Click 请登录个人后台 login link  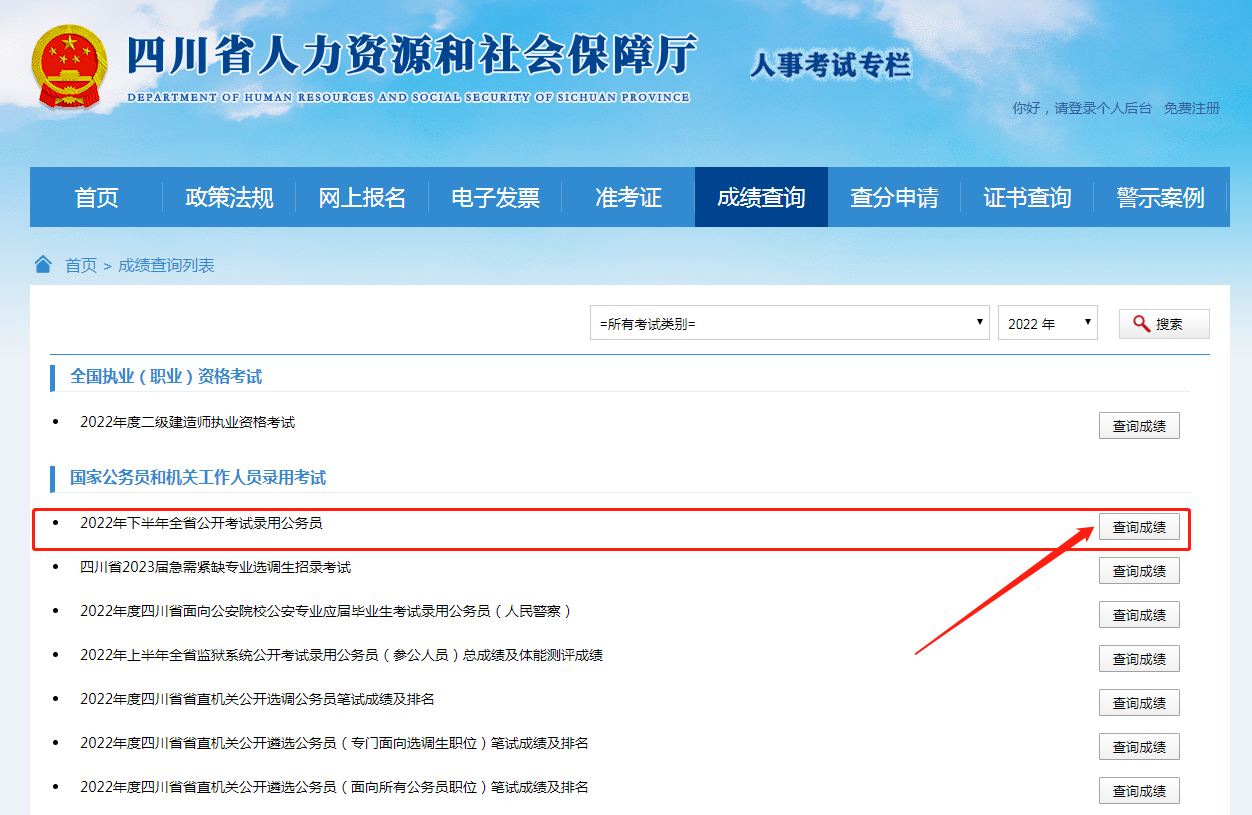coord(1103,108)
